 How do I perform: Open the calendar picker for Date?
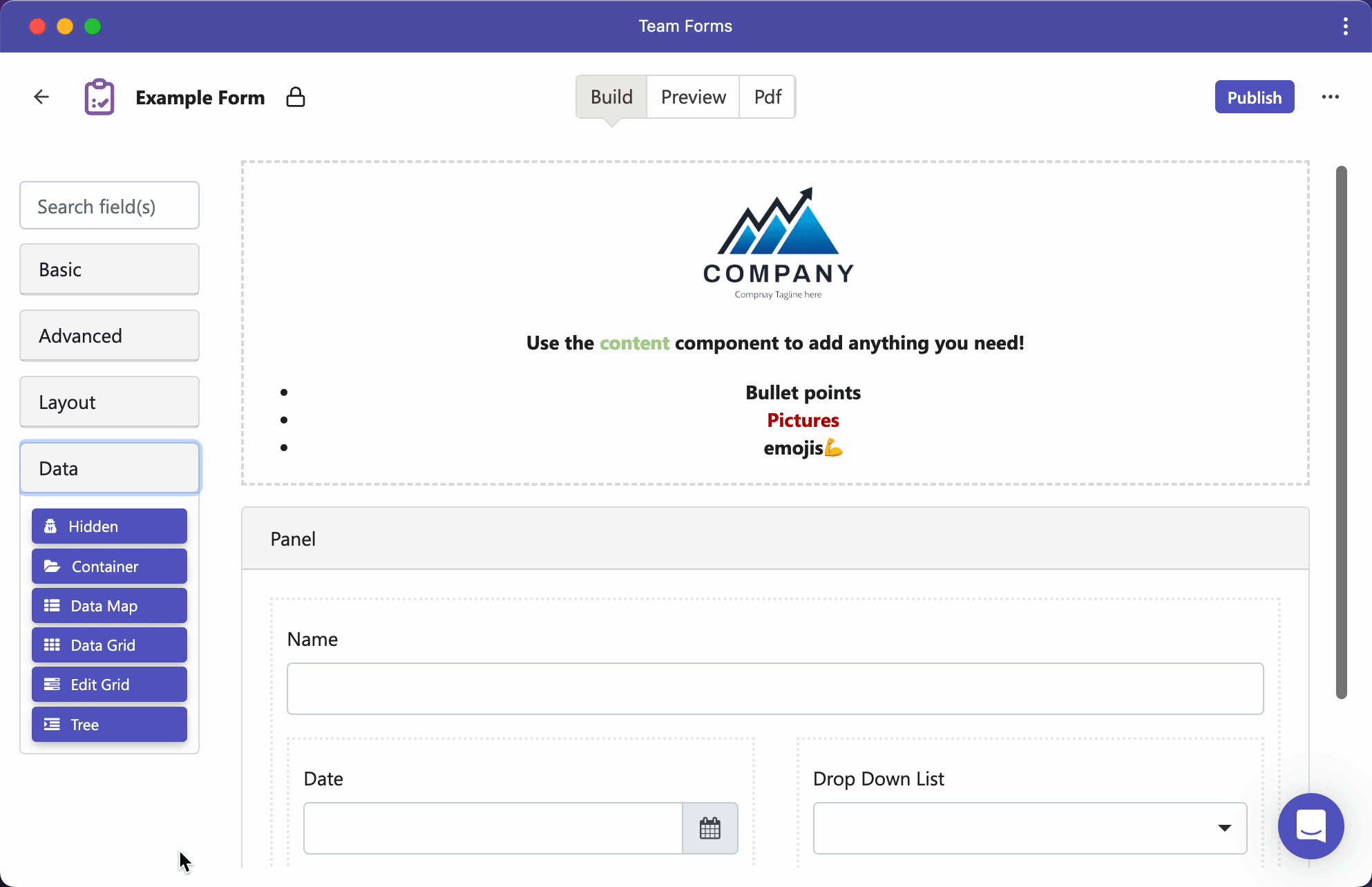point(710,828)
